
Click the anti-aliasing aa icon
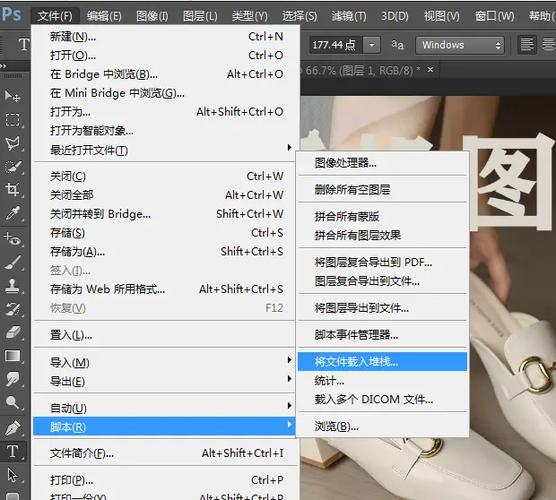click(x=397, y=45)
